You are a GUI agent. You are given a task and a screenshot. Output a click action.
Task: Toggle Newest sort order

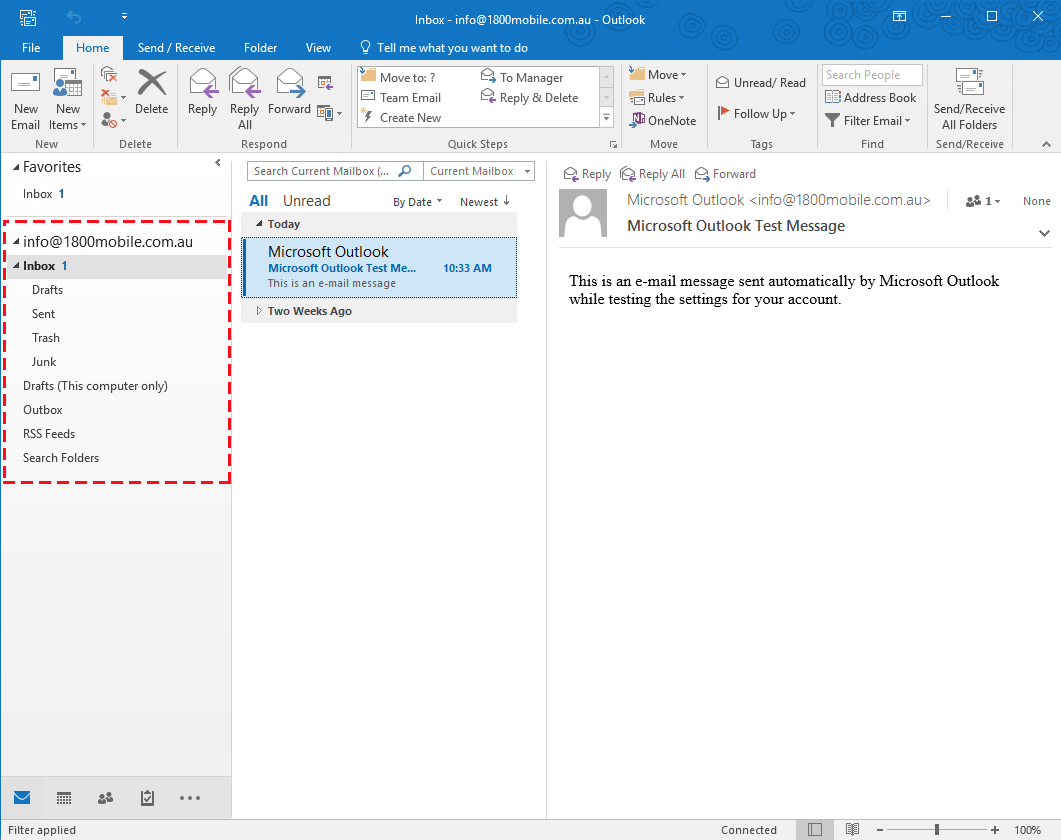[x=484, y=202]
